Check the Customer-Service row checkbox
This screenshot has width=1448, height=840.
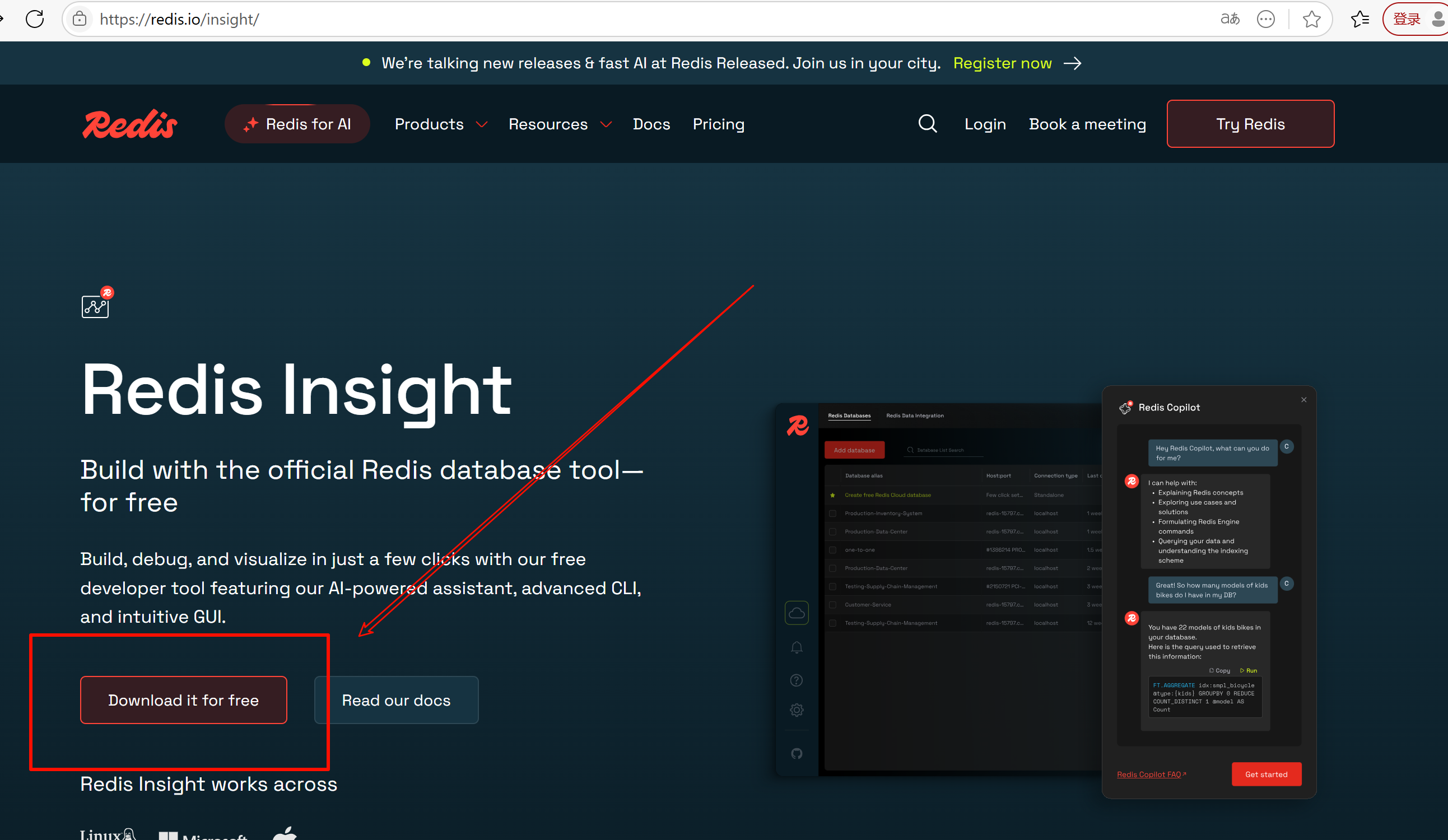[x=832, y=604]
